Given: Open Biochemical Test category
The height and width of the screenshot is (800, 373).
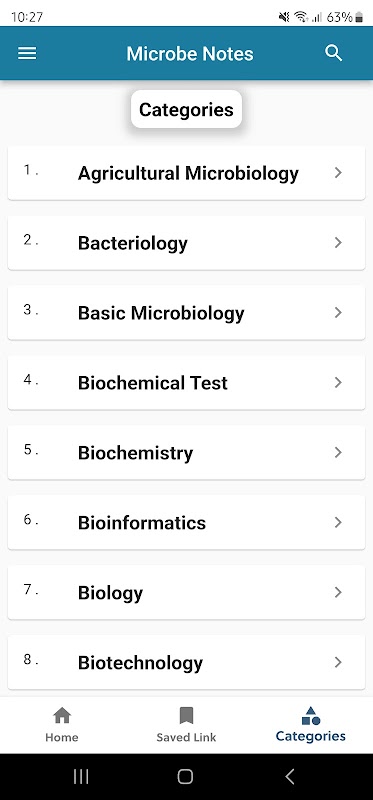Looking at the screenshot, I should 186,382.
